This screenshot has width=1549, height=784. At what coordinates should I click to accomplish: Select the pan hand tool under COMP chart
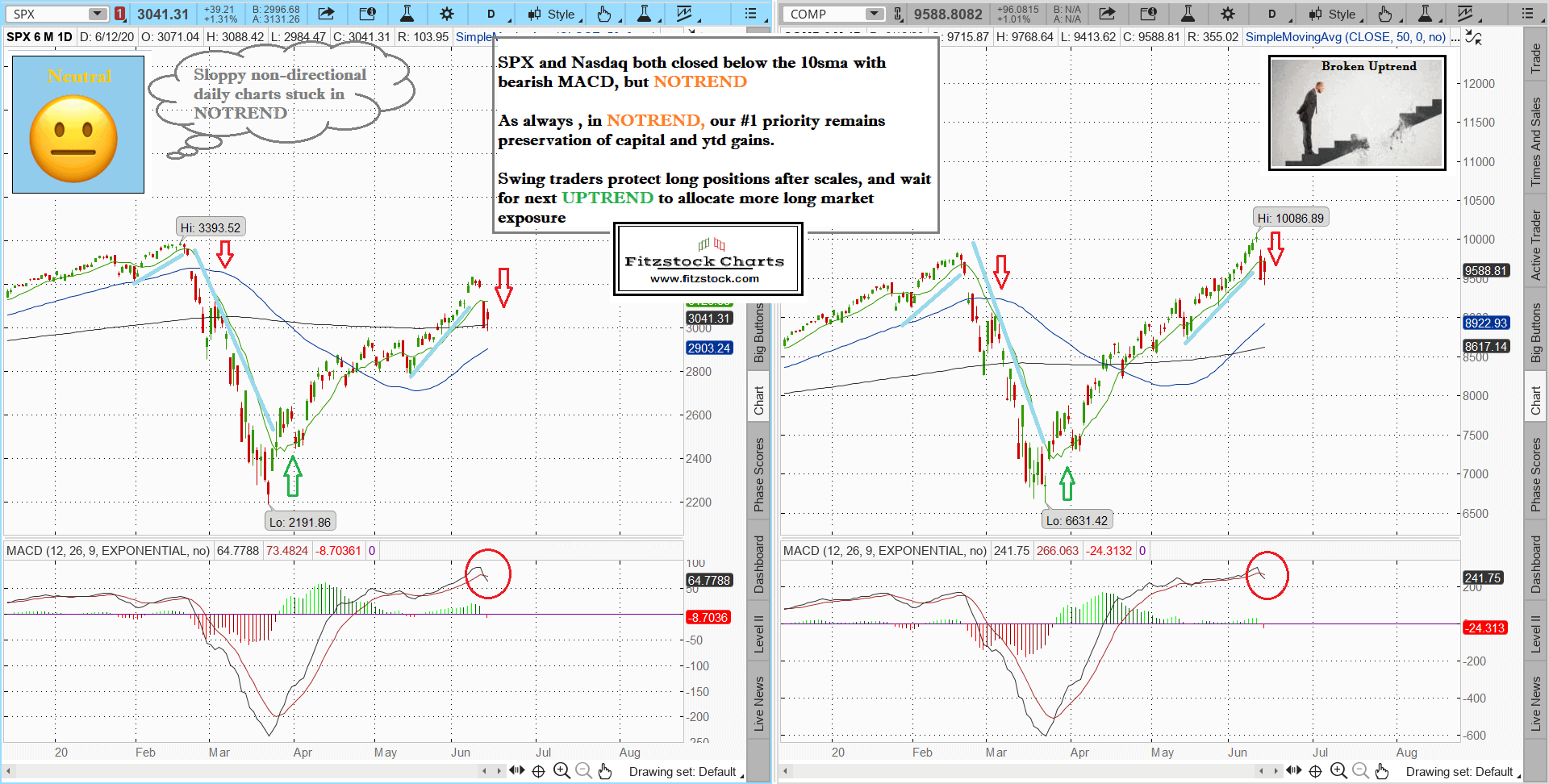pyautogui.click(x=1382, y=771)
